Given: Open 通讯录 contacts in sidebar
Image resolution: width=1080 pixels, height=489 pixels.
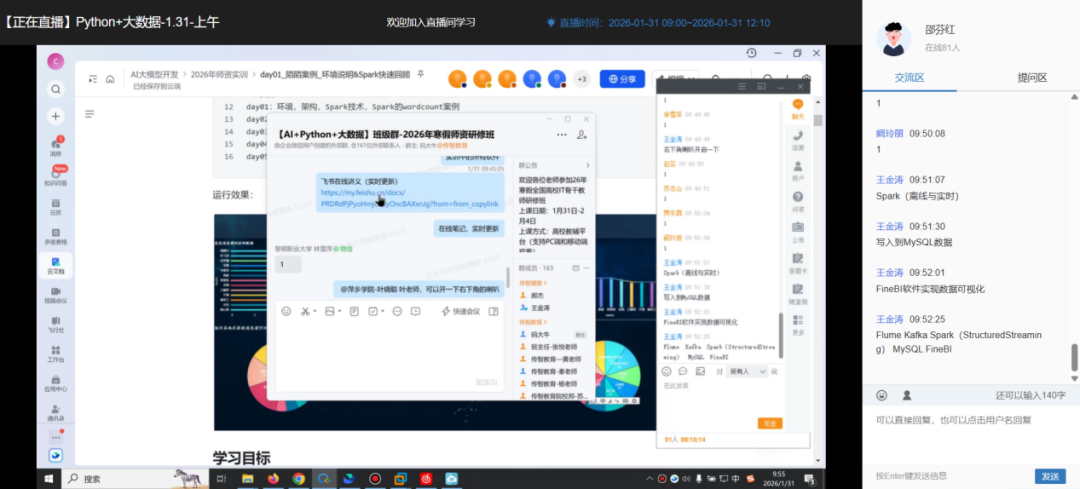Looking at the screenshot, I should click(56, 411).
